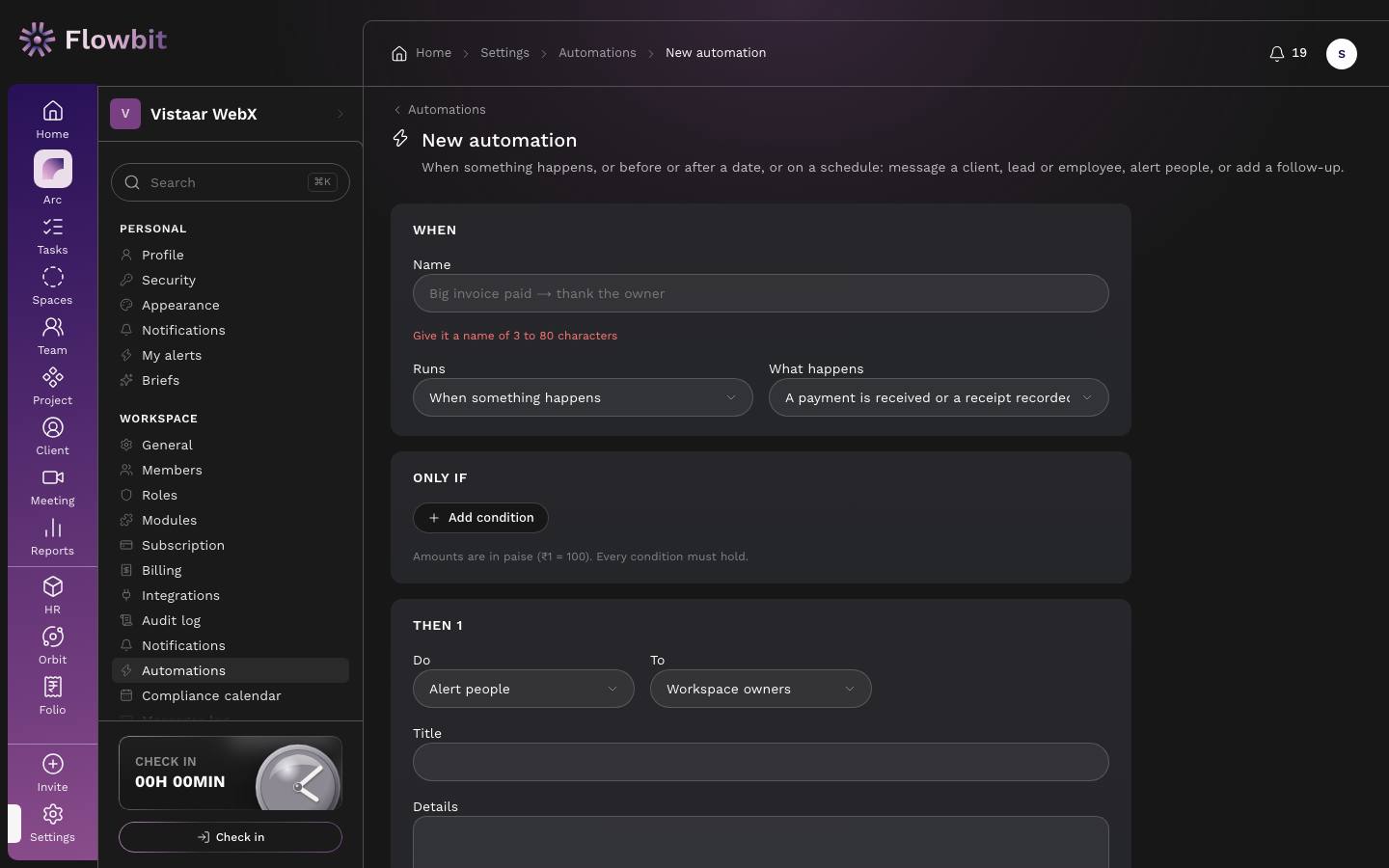This screenshot has width=1389, height=868.
Task: Open the Runs dropdown
Action: pyautogui.click(x=583, y=397)
